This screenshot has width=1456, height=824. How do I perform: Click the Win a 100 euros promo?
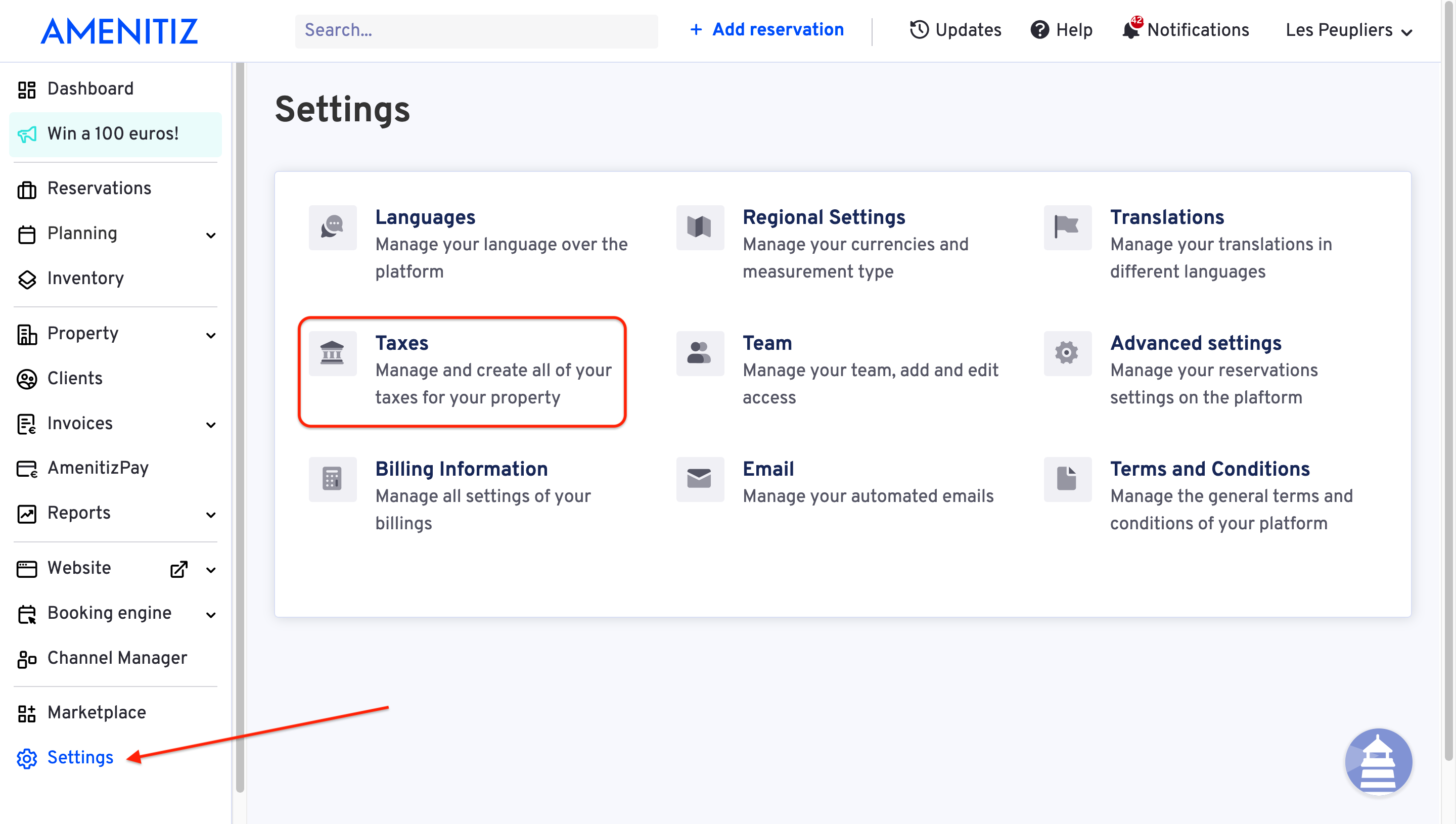(115, 134)
